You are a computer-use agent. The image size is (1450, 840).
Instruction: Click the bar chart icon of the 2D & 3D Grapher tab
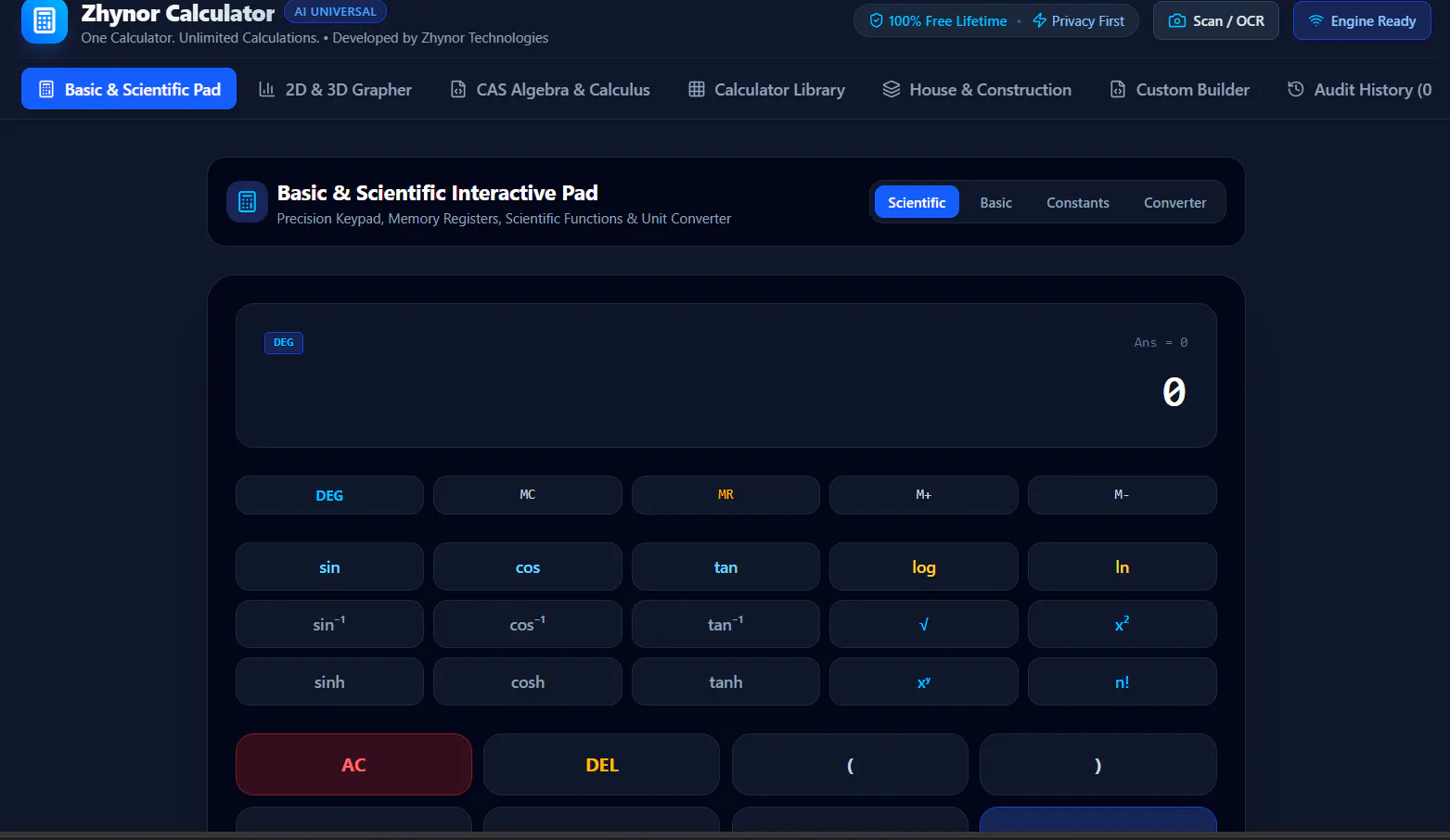pos(266,89)
